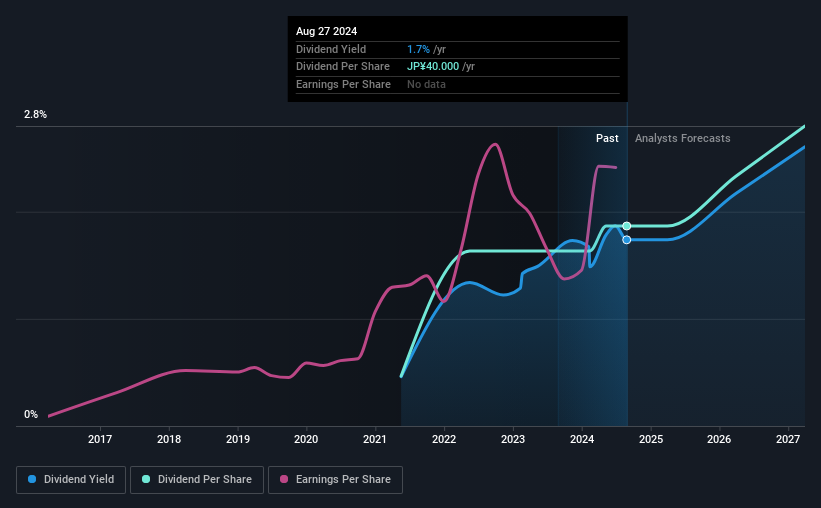This screenshot has width=821, height=508.
Task: Click the Earnings Per Share No data row
Action: click(427, 84)
